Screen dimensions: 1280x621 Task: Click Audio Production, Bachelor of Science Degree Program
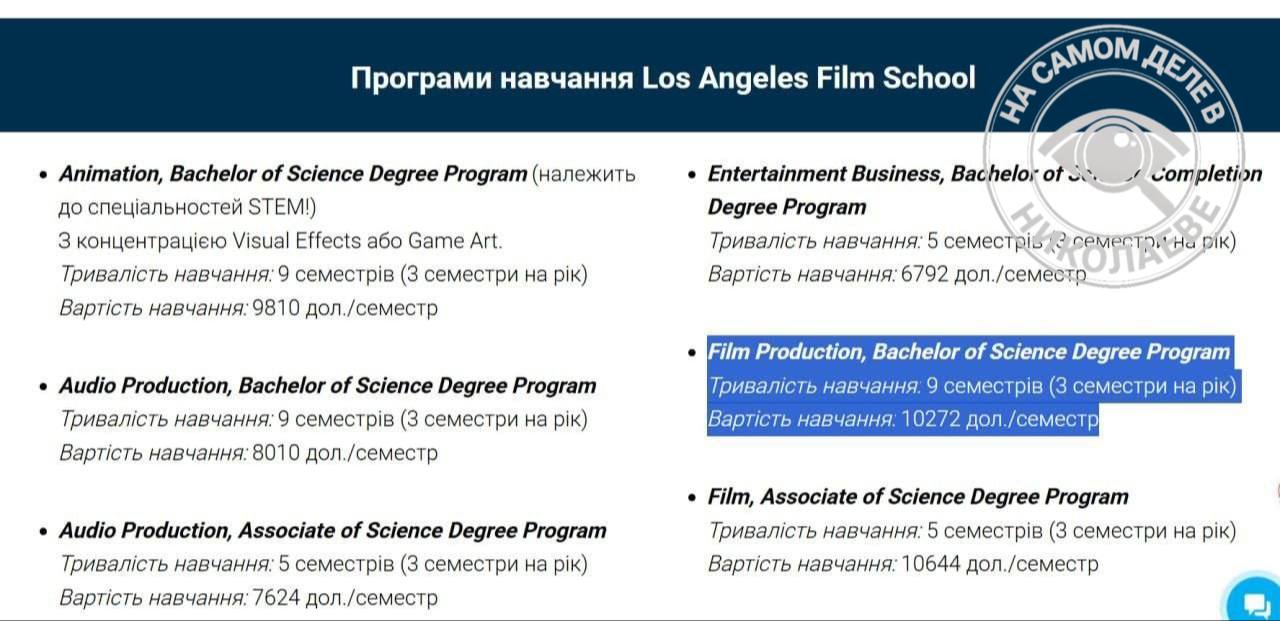327,386
